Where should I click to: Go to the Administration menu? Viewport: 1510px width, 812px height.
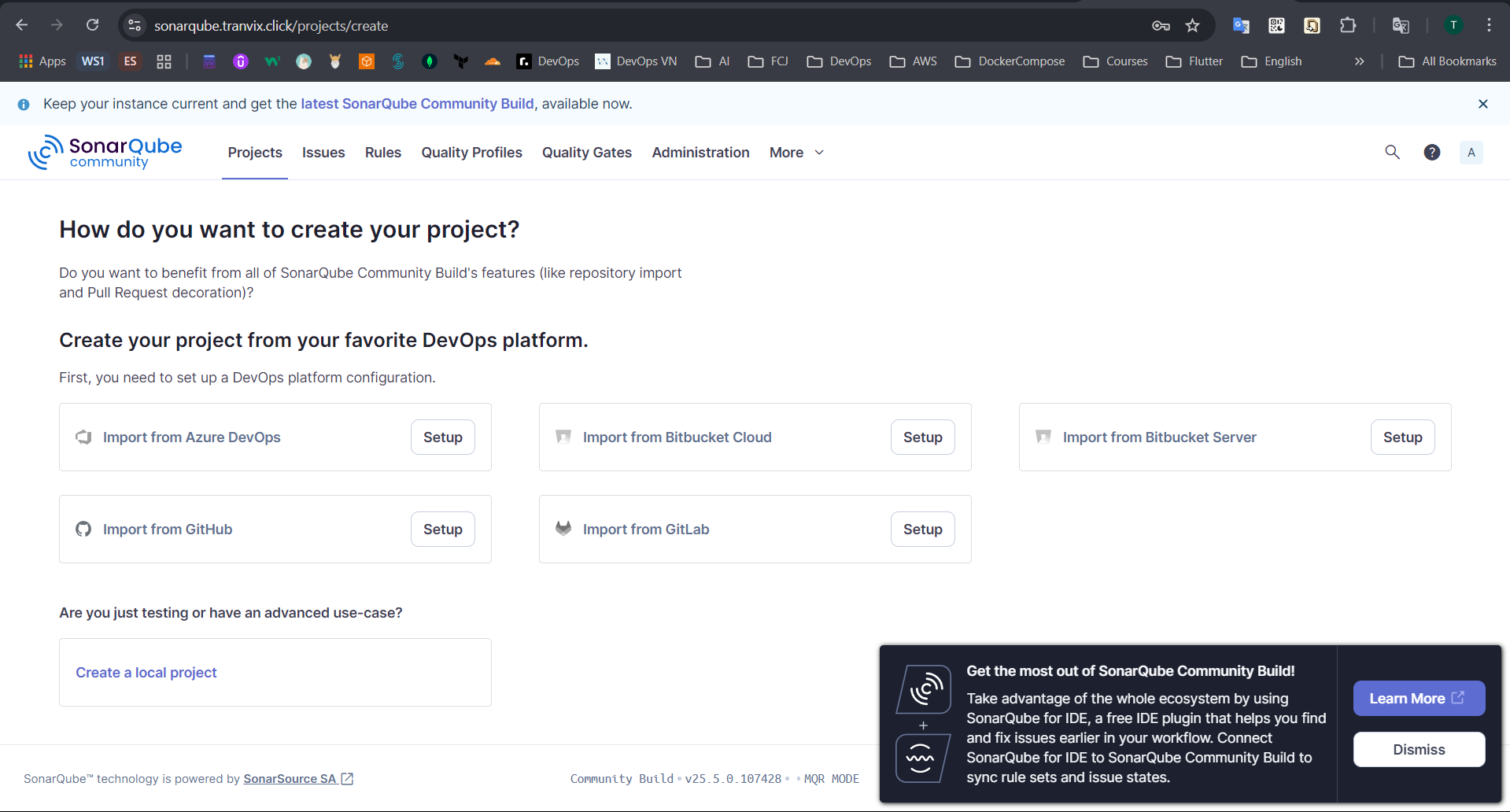(700, 153)
